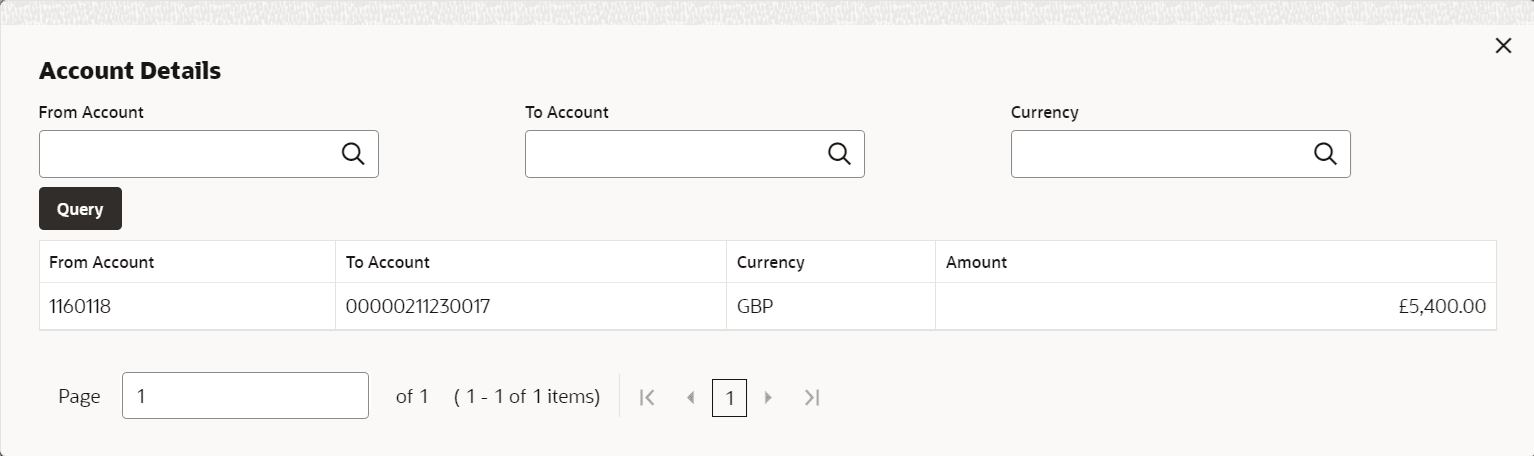Close the Account Details dialog
Image resolution: width=1534 pixels, height=456 pixels.
1502,46
